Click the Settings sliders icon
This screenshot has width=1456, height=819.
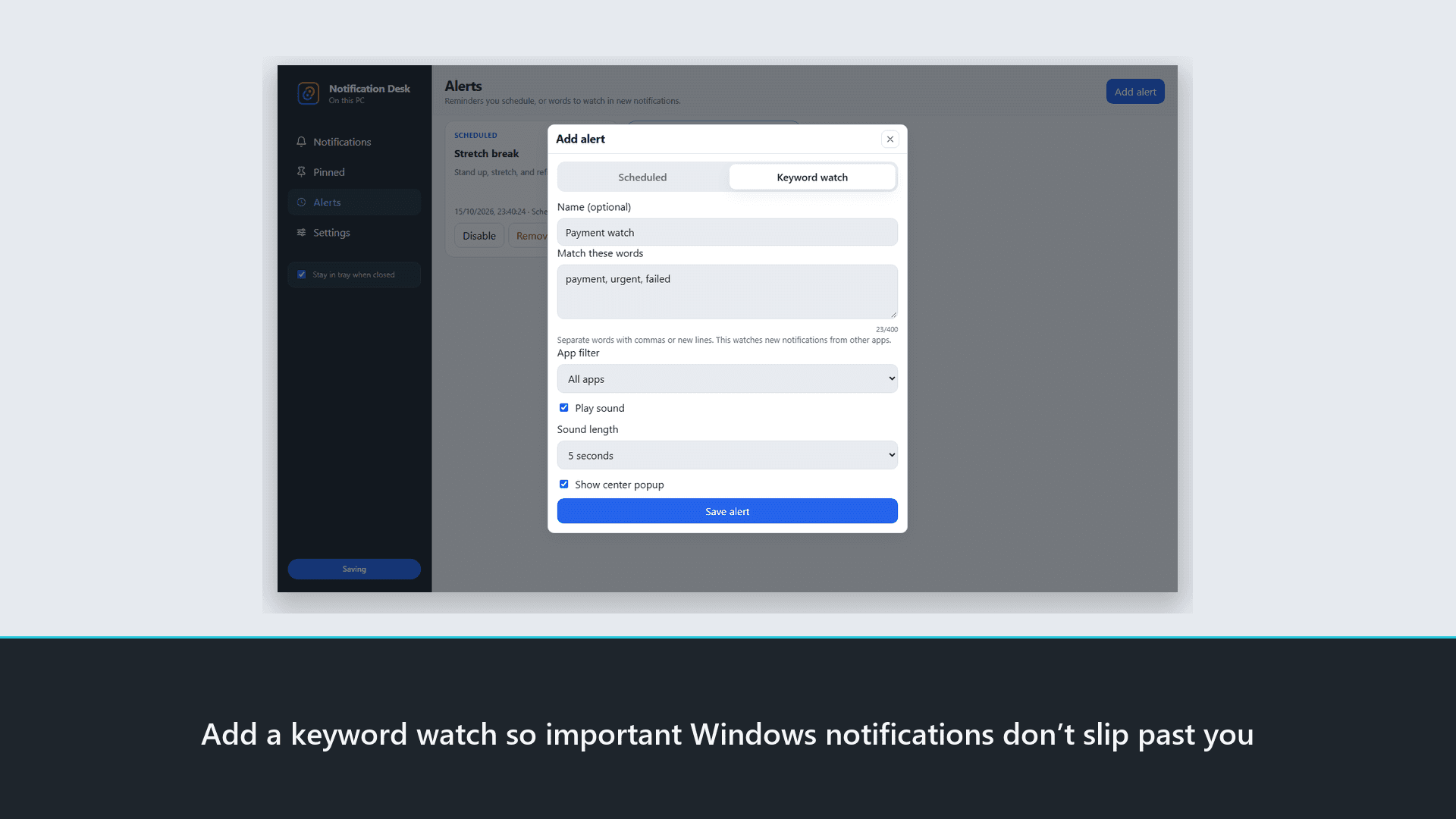click(301, 233)
